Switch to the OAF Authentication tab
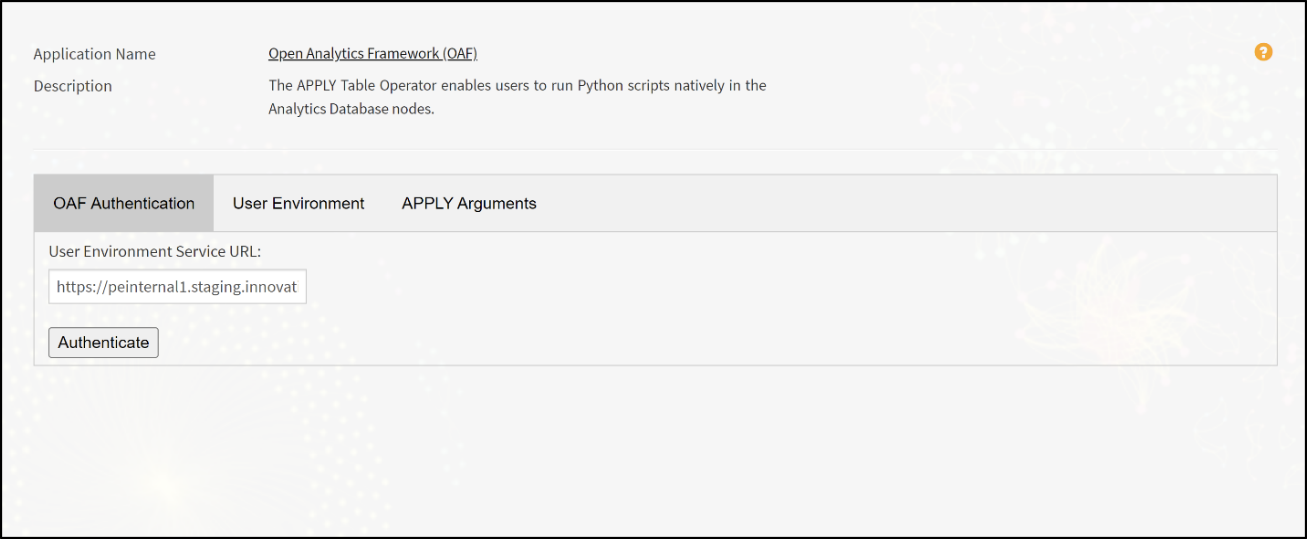This screenshot has width=1307, height=539. click(x=124, y=204)
